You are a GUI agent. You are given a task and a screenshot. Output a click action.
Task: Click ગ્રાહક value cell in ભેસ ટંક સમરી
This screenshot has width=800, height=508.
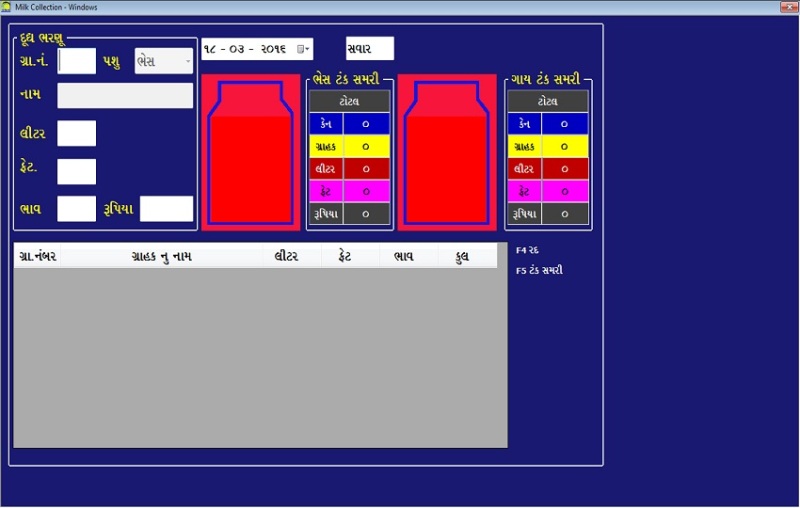coord(366,146)
